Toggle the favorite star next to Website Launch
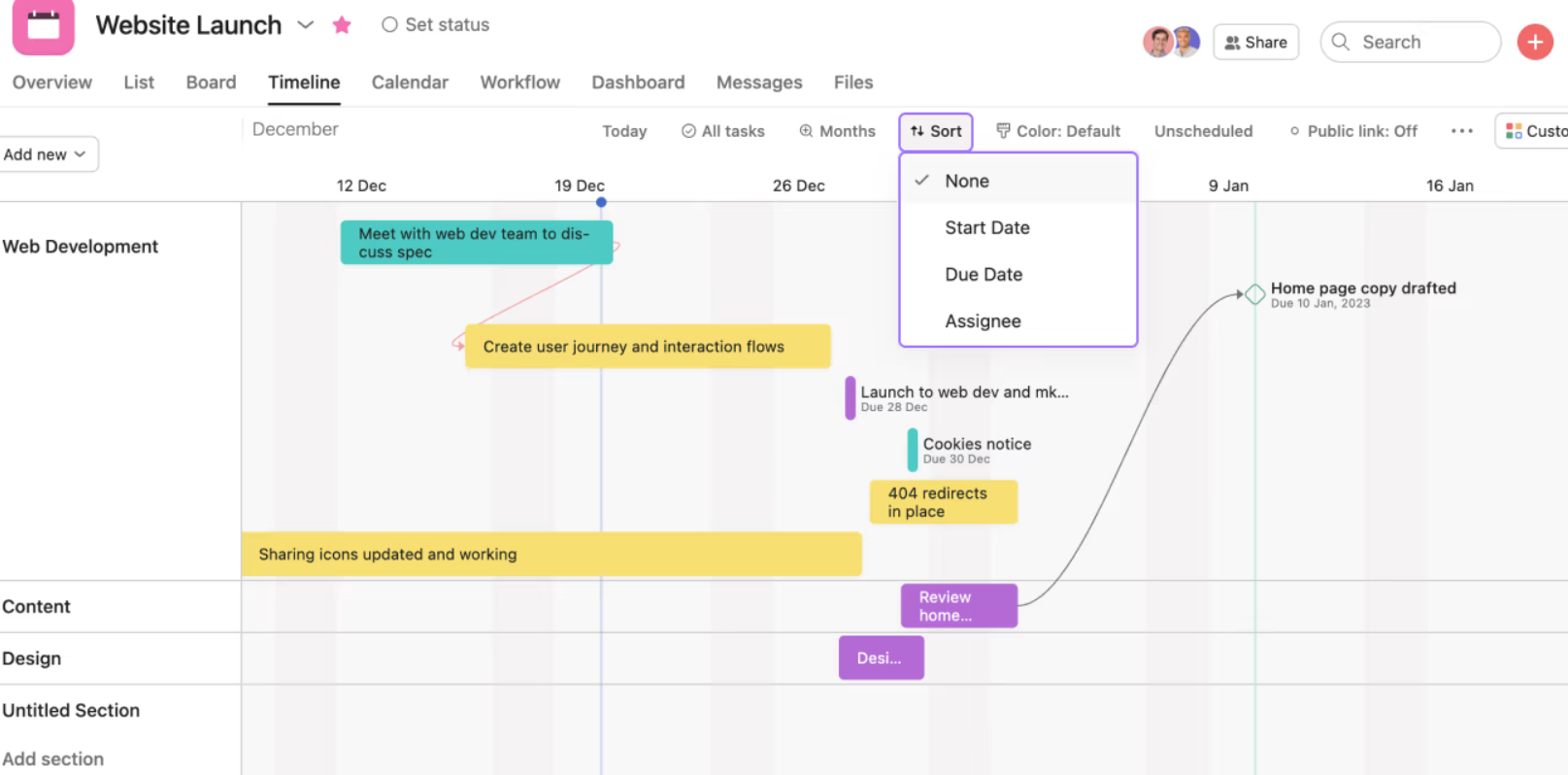The height and width of the screenshot is (775, 1568). tap(342, 25)
